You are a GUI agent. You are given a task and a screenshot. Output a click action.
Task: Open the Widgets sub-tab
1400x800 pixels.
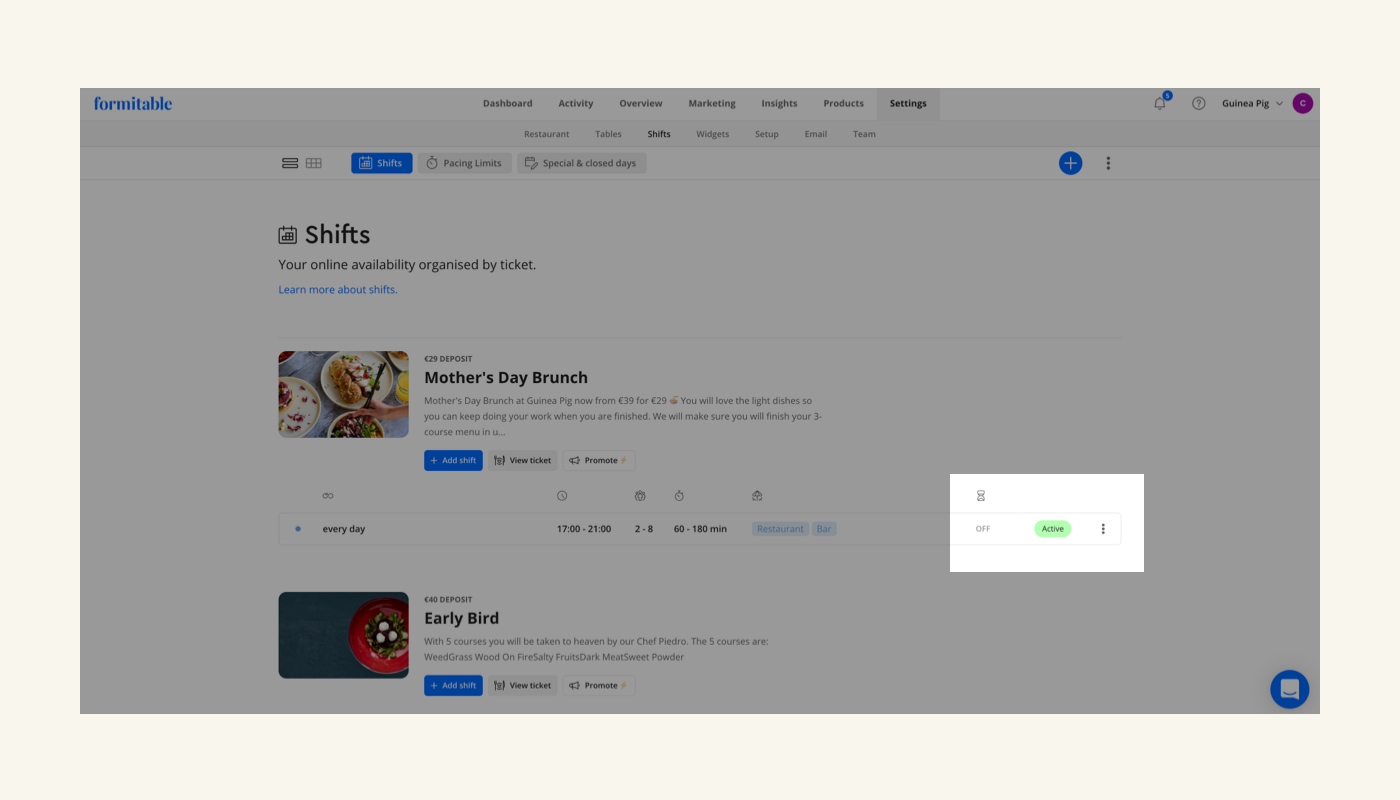click(713, 134)
